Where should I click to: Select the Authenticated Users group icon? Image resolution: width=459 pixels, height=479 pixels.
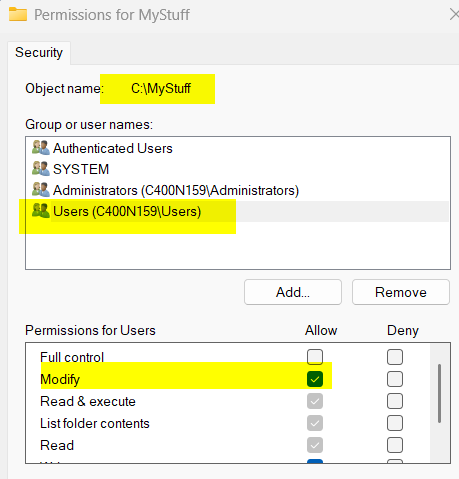(41, 148)
